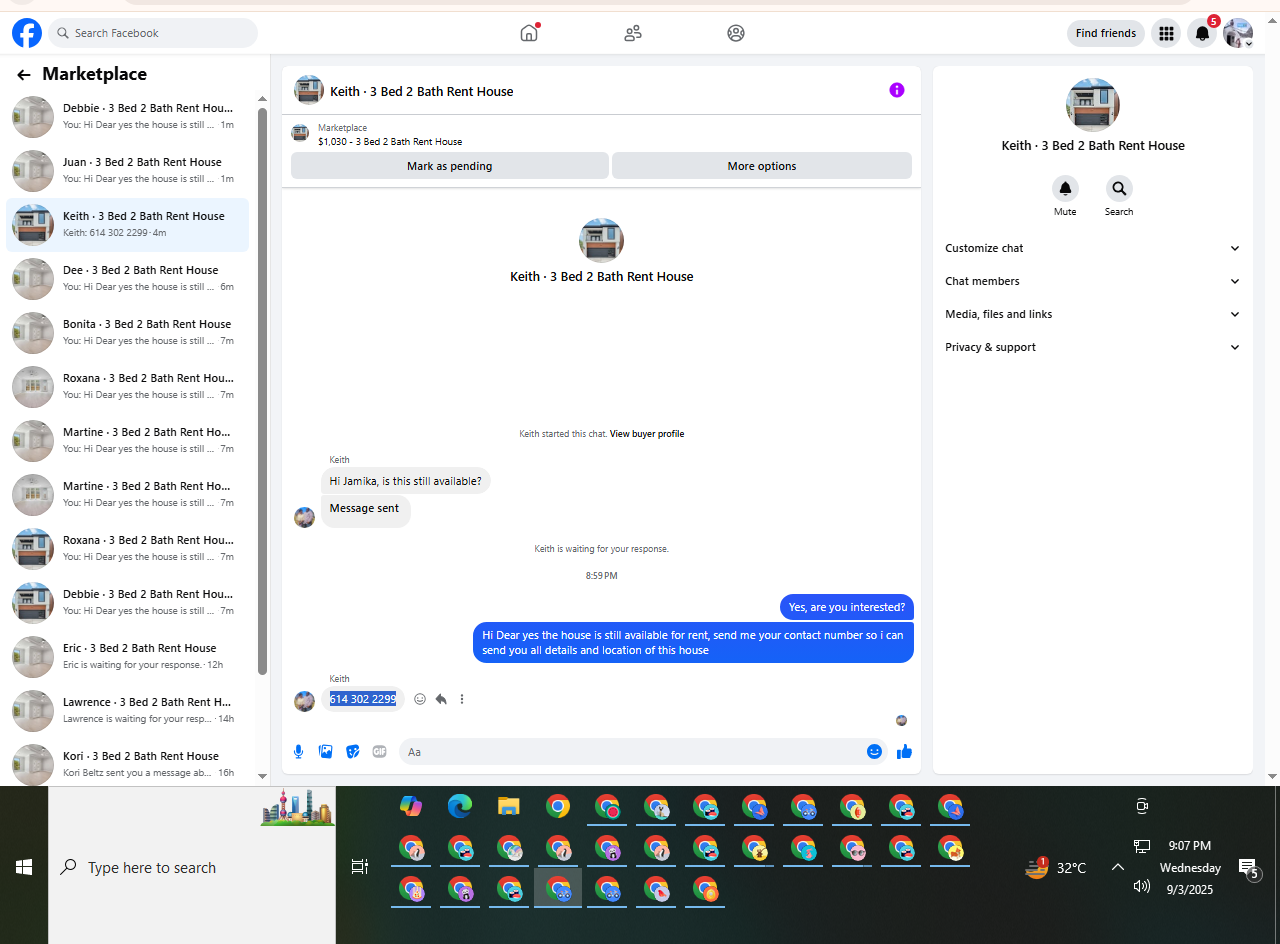The width and height of the screenshot is (1280, 944).
Task: Open the account profile picture menu
Action: (1238, 33)
